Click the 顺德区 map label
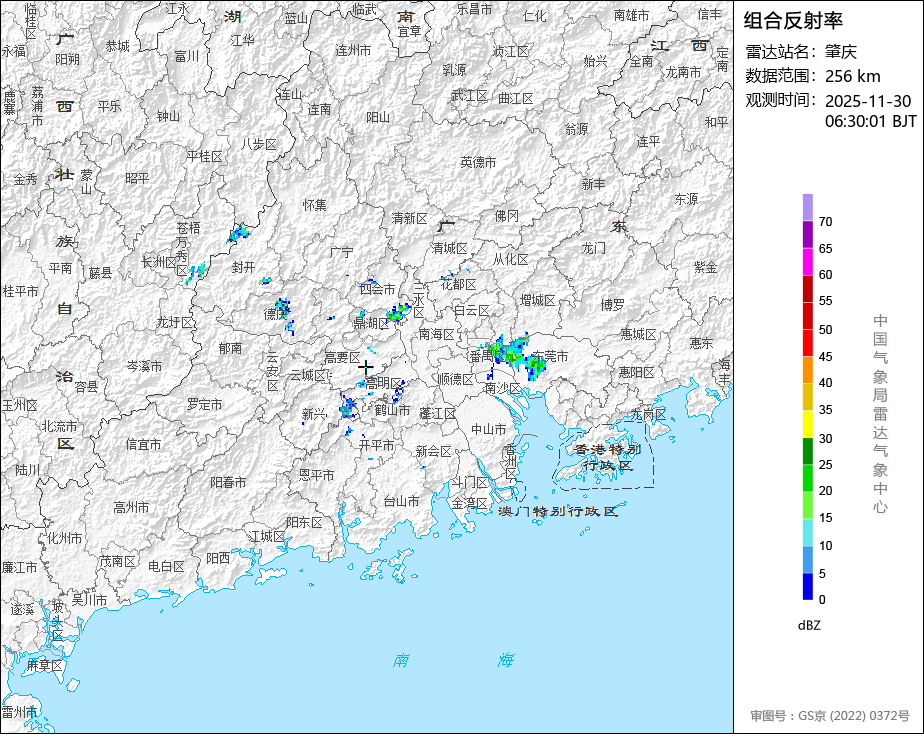Image resolution: width=924 pixels, height=734 pixels. [x=456, y=380]
